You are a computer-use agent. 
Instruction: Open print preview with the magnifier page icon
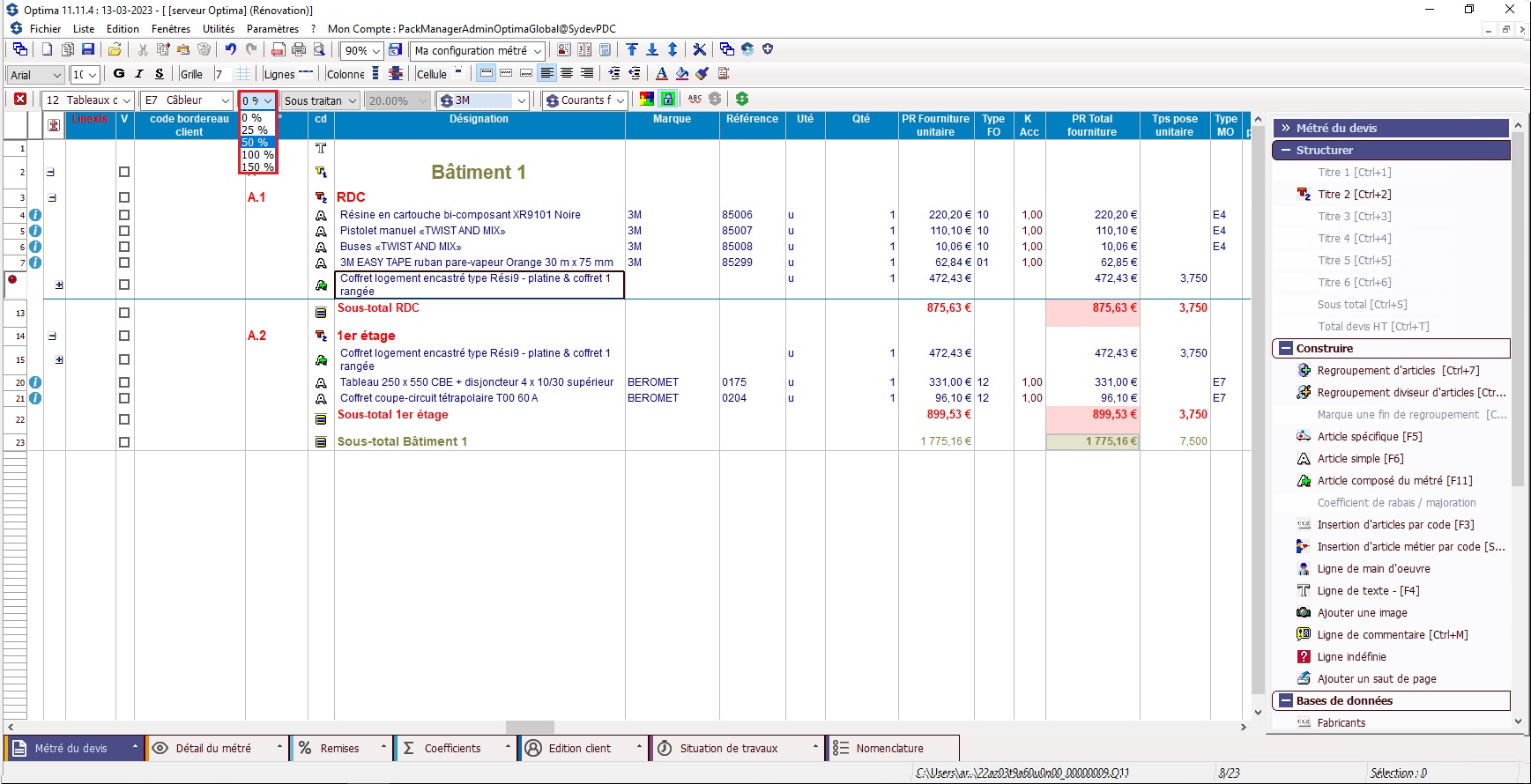tap(319, 50)
